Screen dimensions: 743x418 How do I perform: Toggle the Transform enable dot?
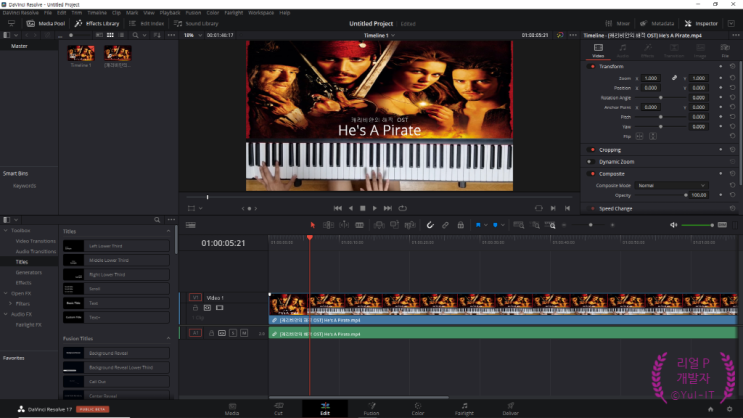click(x=592, y=66)
